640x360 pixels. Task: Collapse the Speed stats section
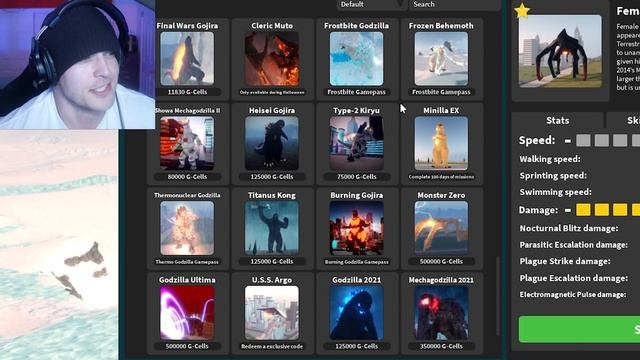567,141
